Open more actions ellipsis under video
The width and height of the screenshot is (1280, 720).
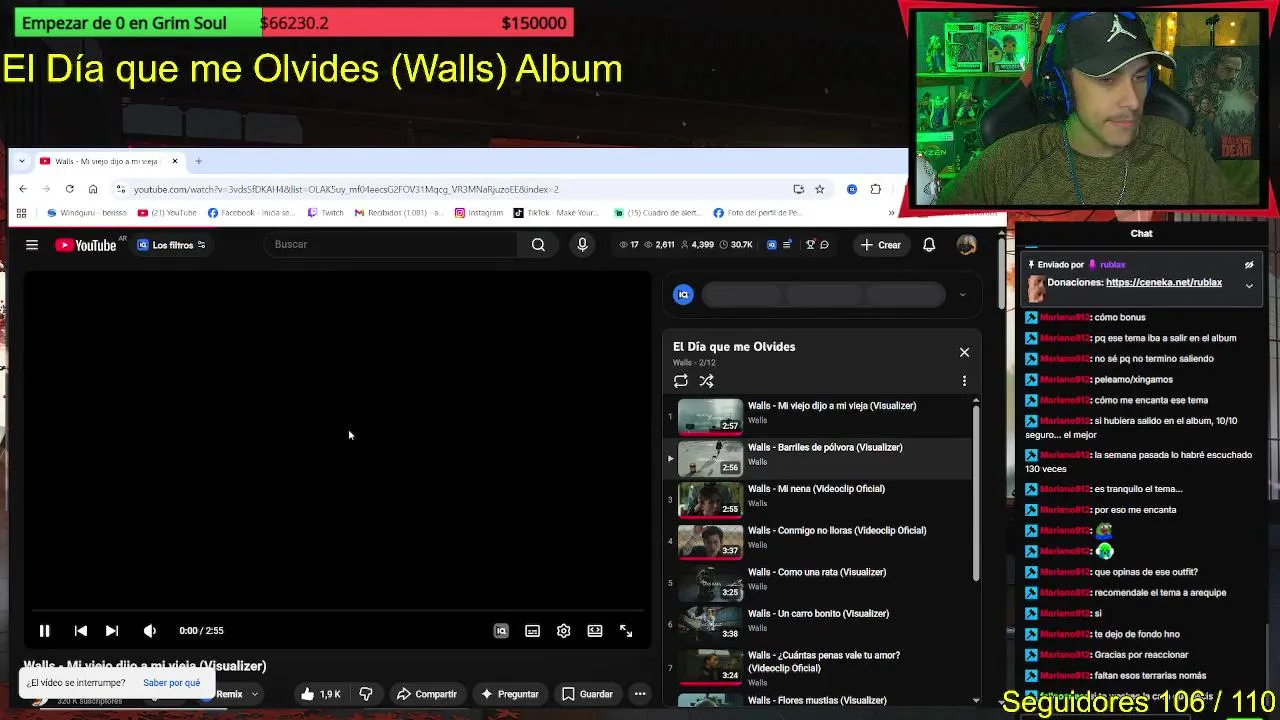point(640,694)
